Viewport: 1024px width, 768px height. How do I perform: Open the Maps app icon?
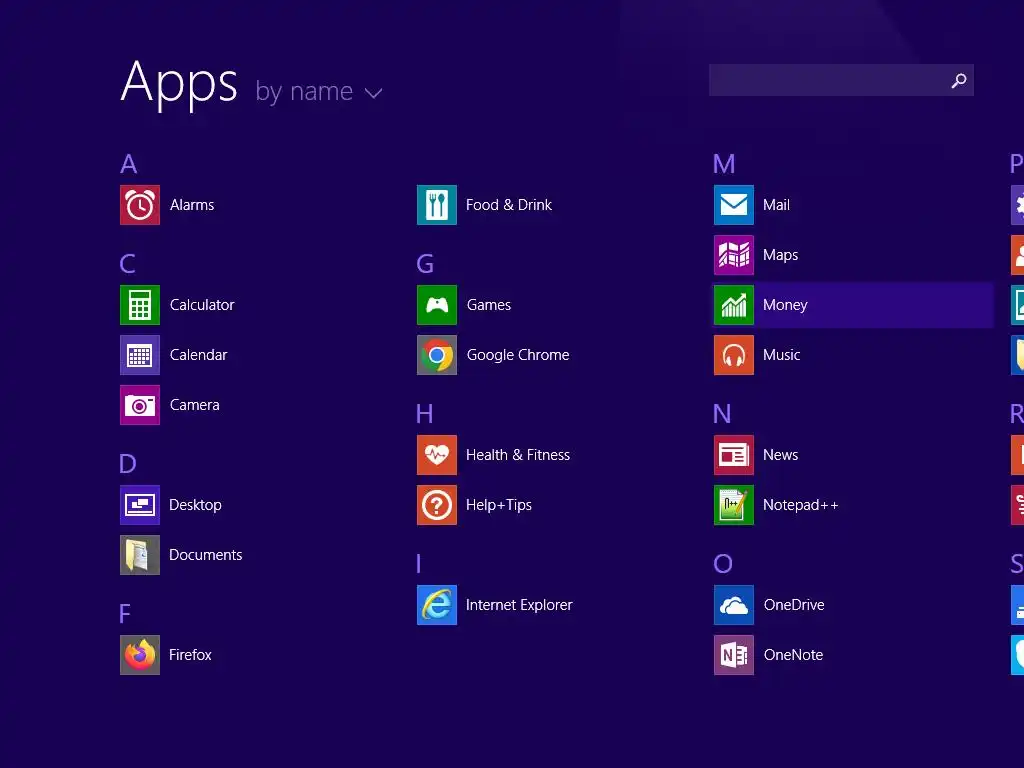tap(734, 255)
